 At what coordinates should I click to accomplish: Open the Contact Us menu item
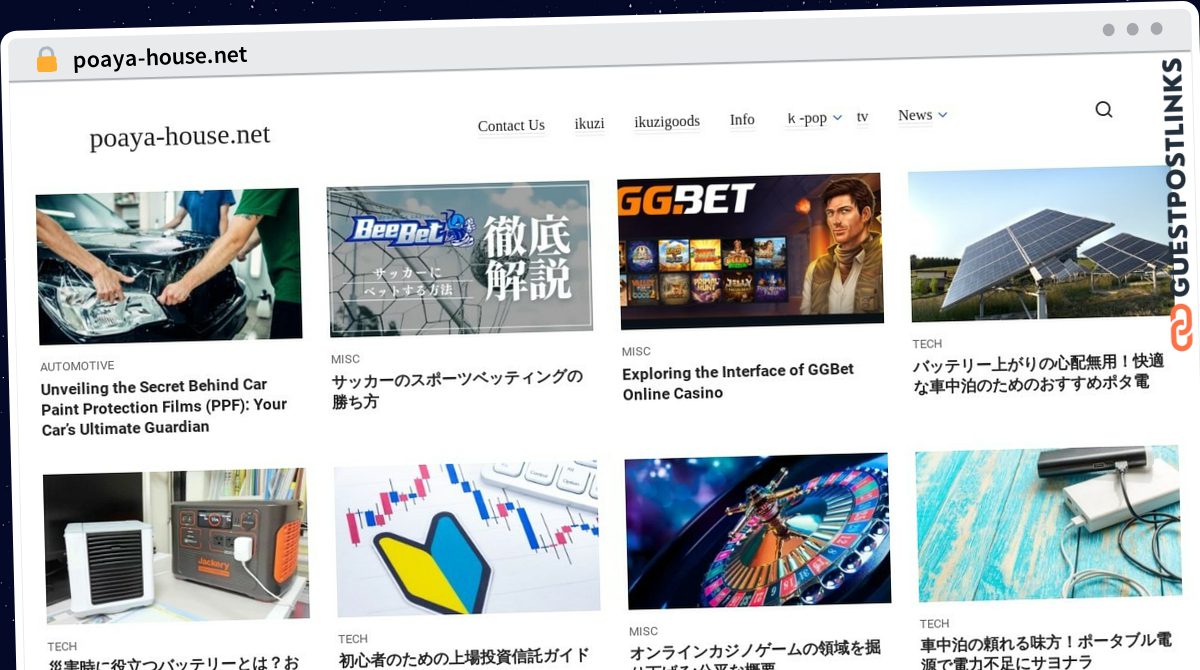[x=511, y=125]
